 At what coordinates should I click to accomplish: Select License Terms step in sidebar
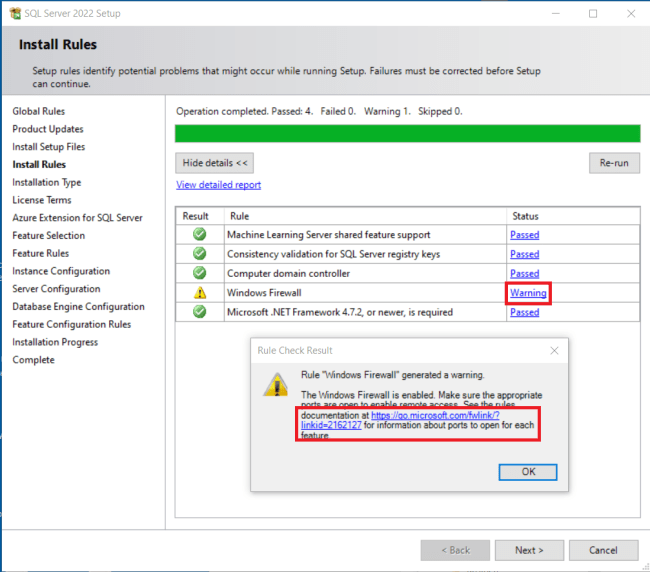pyautogui.click(x=41, y=200)
